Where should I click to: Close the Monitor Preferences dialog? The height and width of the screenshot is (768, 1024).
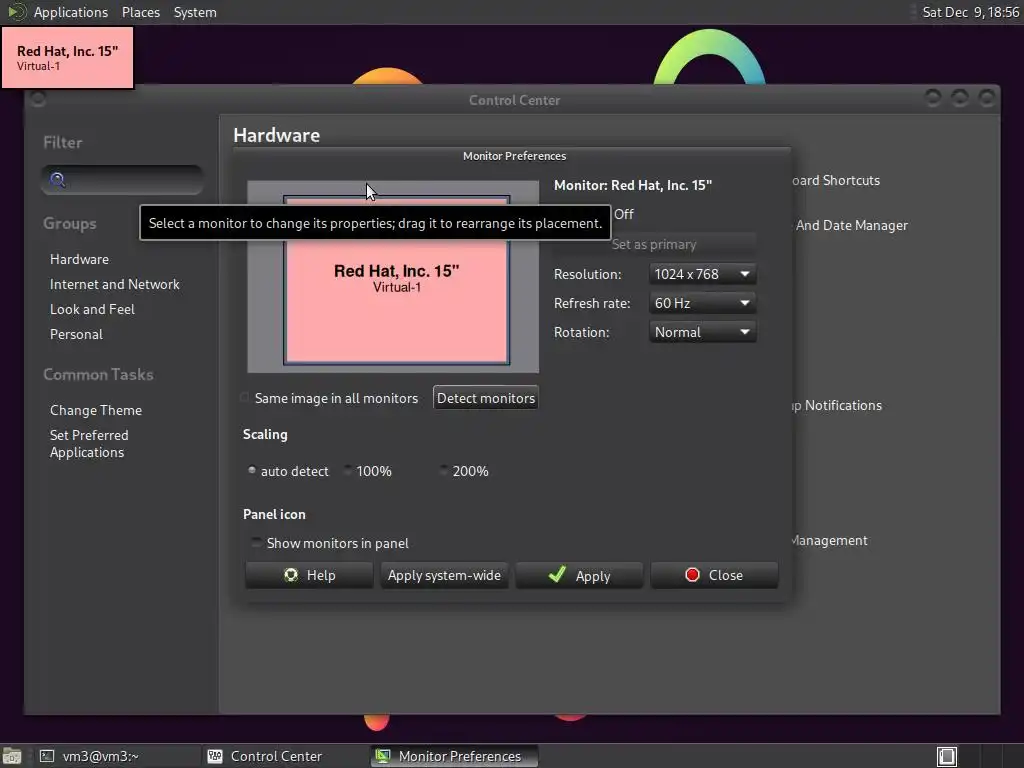714,575
